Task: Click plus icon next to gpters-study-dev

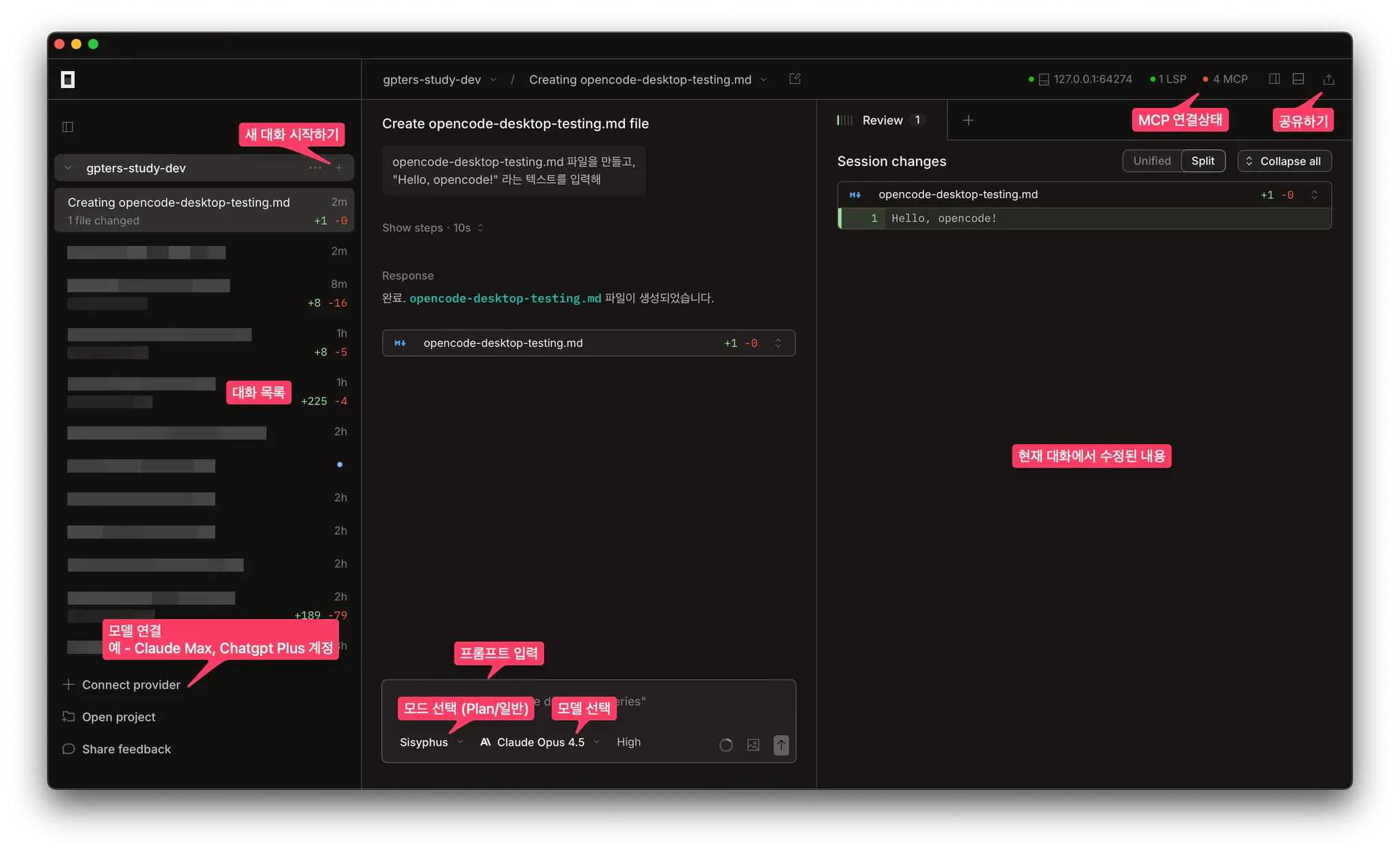Action: [339, 167]
